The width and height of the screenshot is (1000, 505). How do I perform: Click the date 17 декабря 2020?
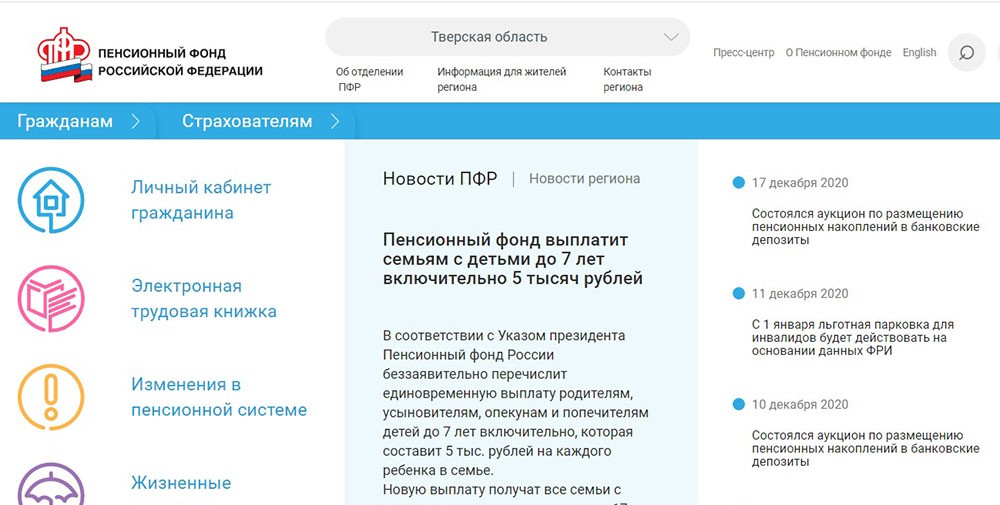pyautogui.click(x=800, y=182)
